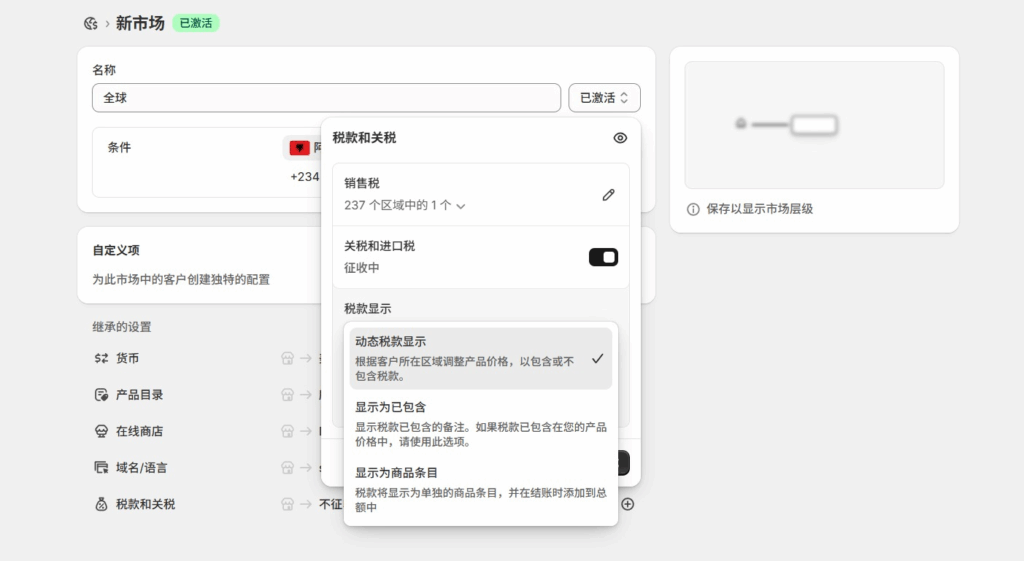This screenshot has height=561, width=1024.
Task: Open the 货币 inherited setting row
Action: coord(127,358)
